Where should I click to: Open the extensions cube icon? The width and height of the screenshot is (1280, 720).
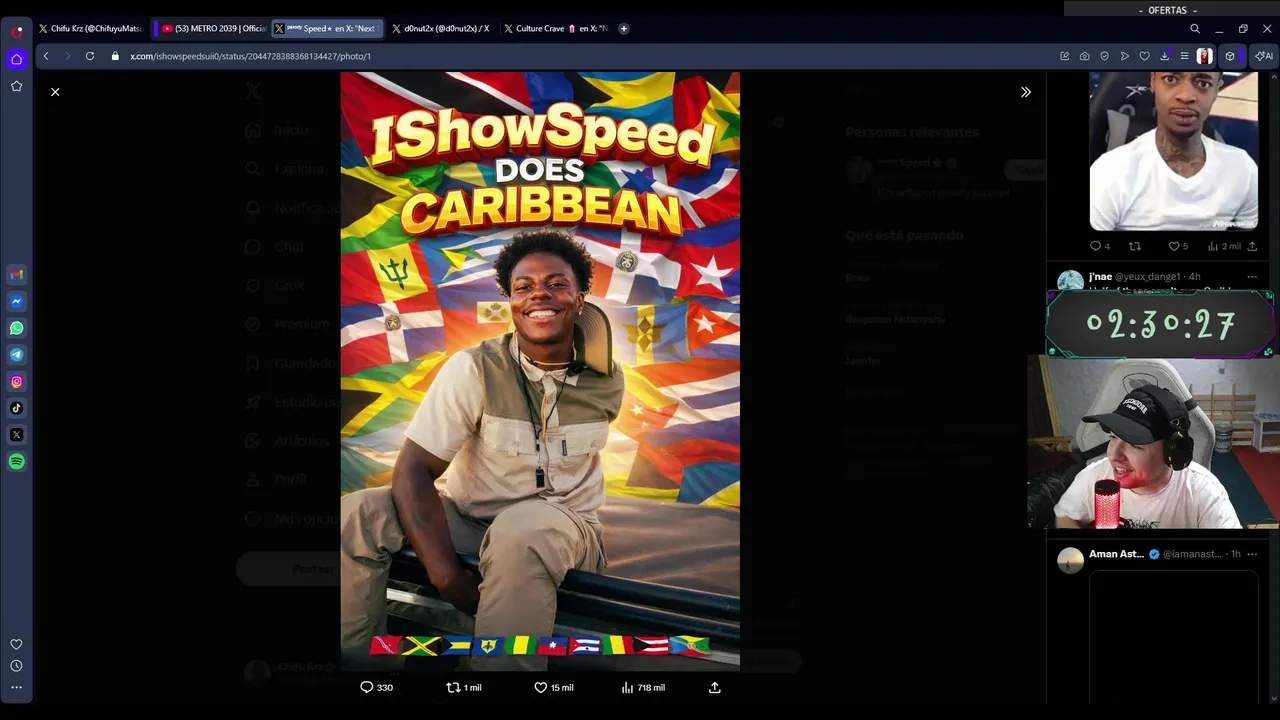coord(1230,56)
